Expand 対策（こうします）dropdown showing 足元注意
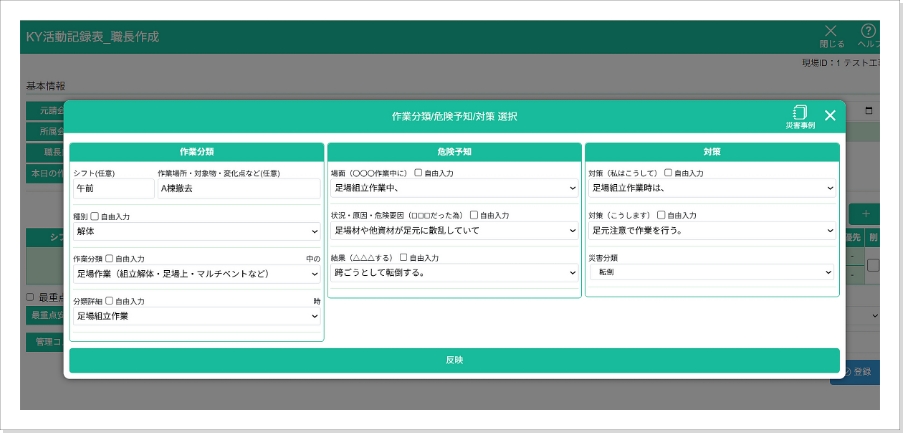The width and height of the screenshot is (903, 433). (712, 230)
